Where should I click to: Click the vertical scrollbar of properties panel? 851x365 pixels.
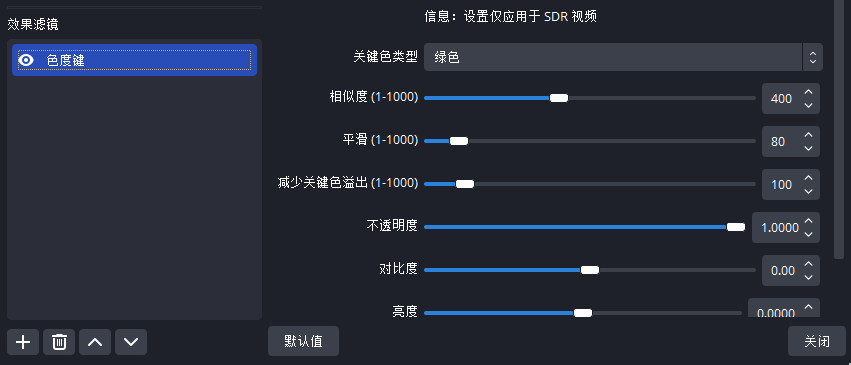[x=839, y=129]
